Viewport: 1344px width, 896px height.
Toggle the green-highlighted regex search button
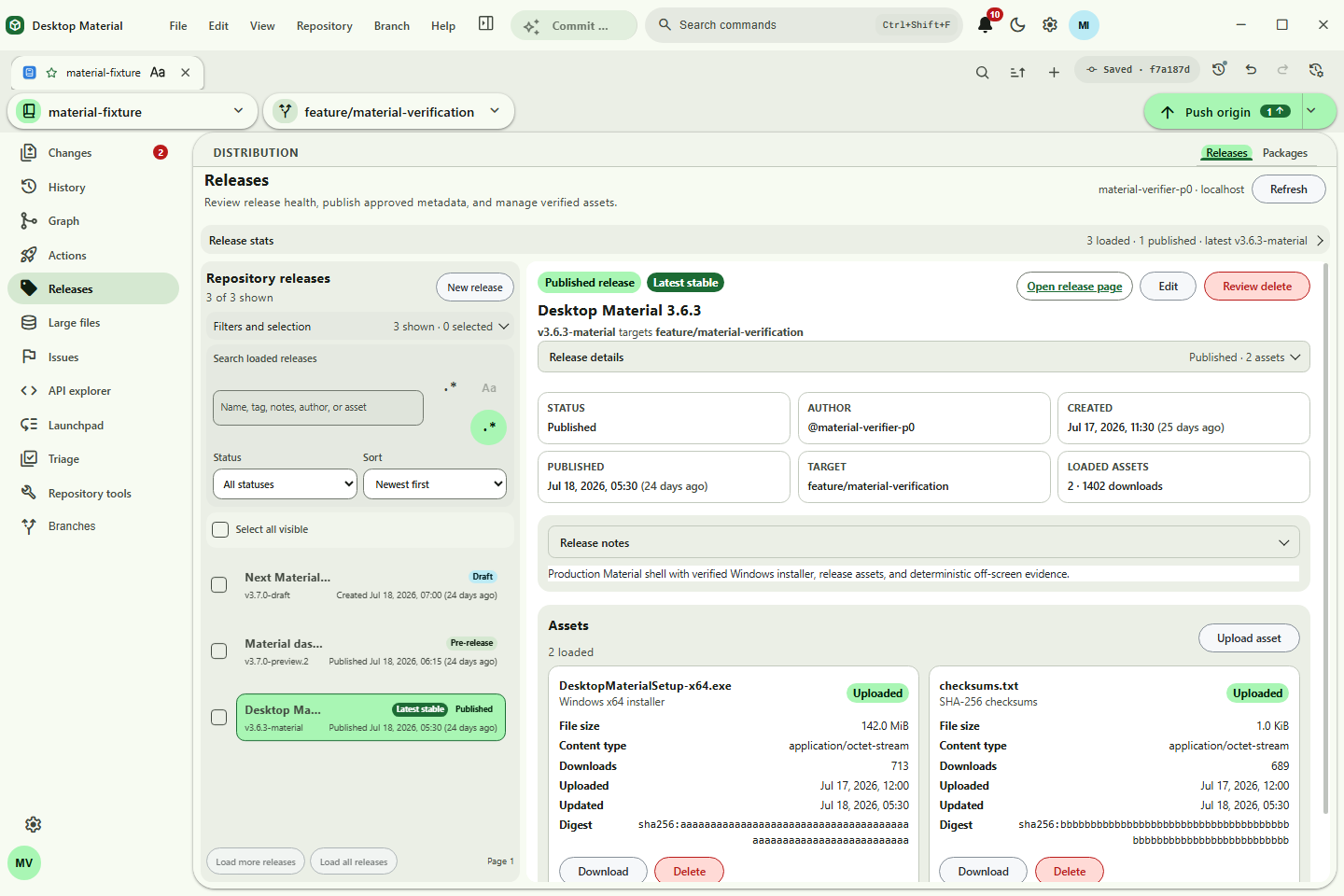coord(488,427)
